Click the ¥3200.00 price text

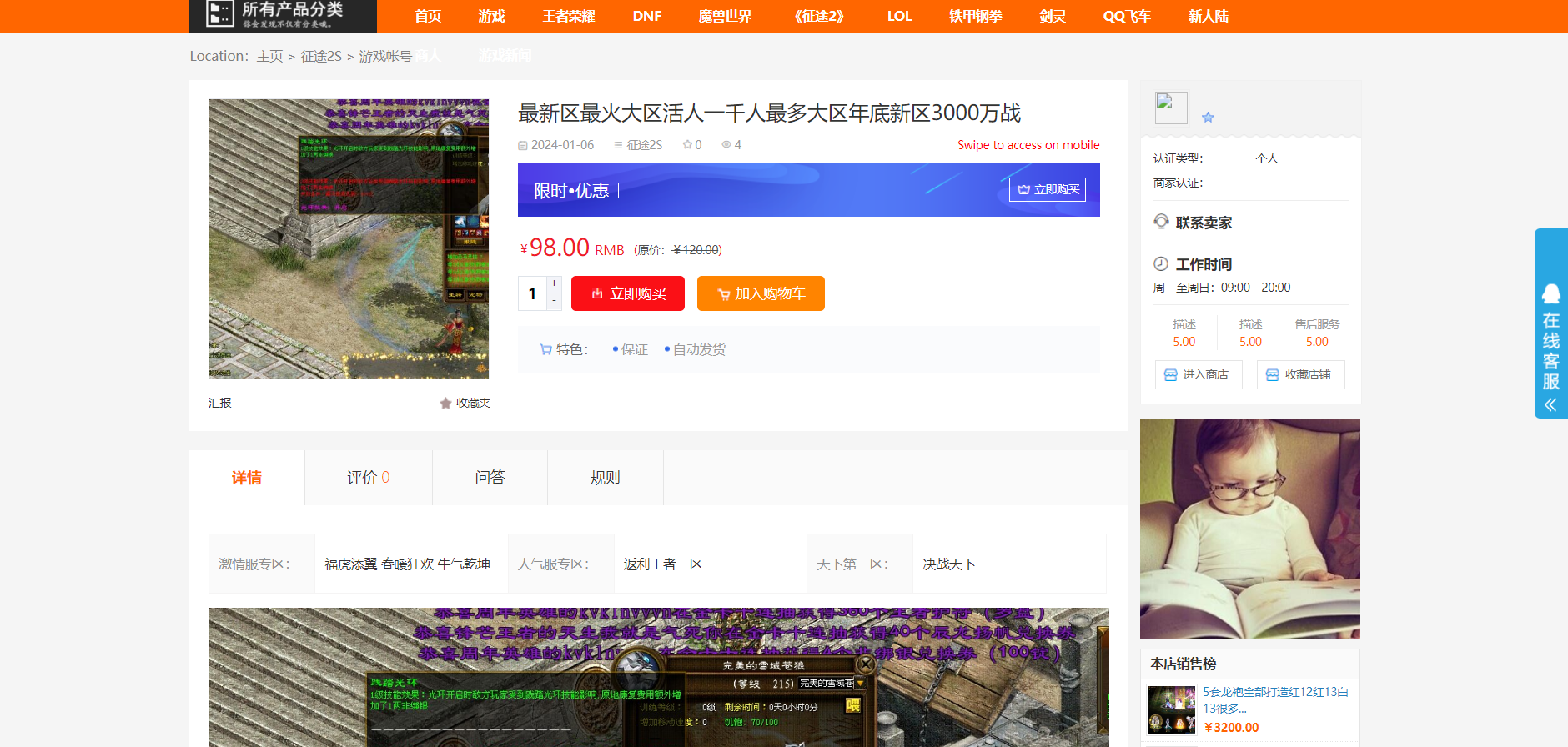(x=1232, y=728)
